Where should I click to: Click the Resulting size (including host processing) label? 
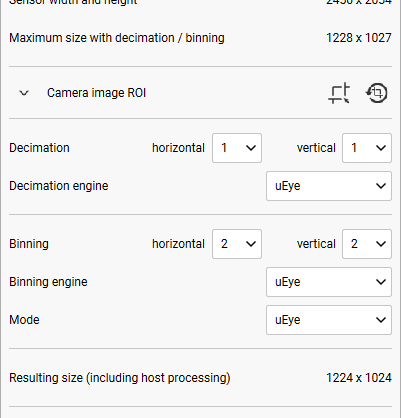(120, 378)
